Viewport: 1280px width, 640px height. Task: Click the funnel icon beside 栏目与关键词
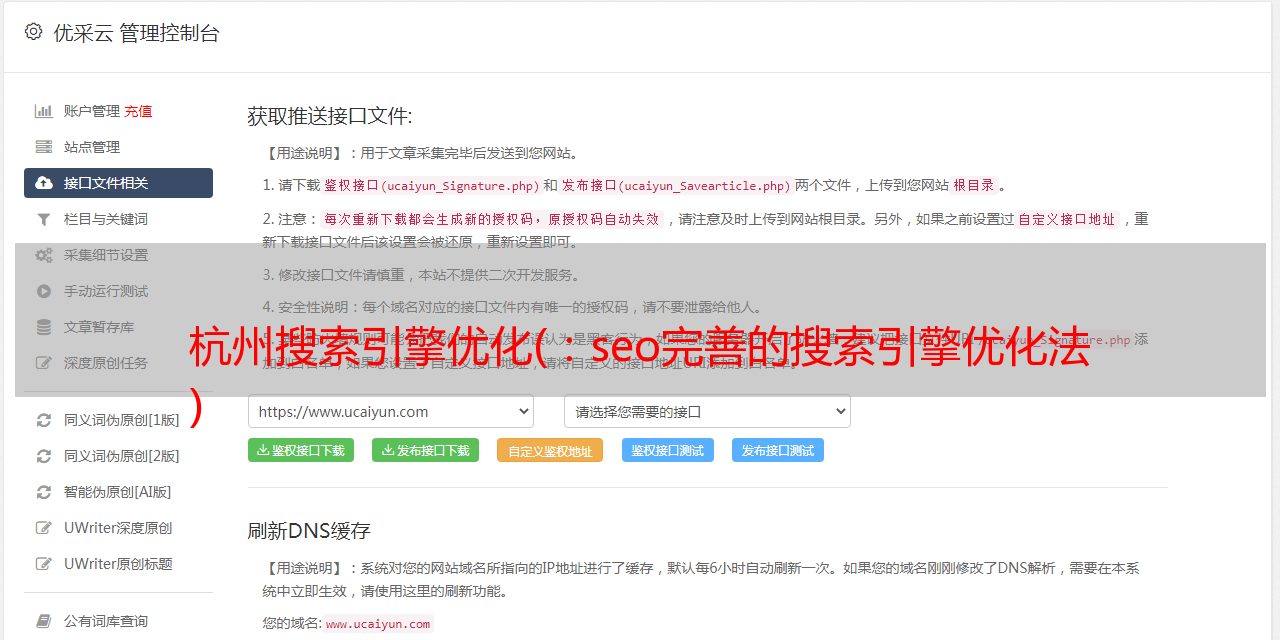(44, 219)
